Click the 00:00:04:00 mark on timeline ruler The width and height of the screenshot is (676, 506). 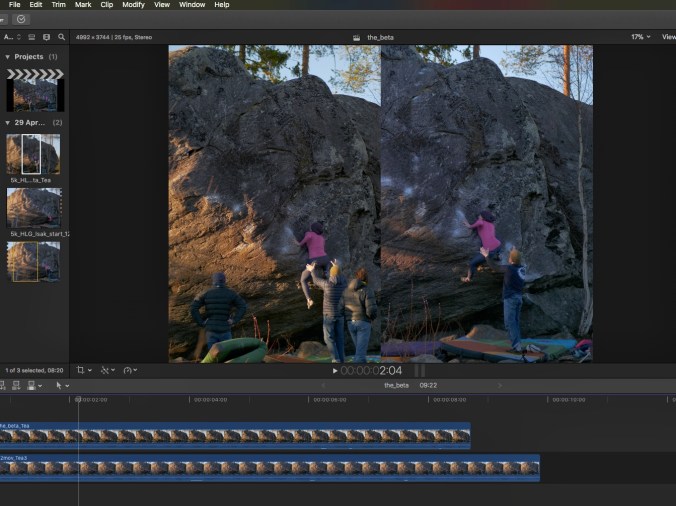pos(210,400)
